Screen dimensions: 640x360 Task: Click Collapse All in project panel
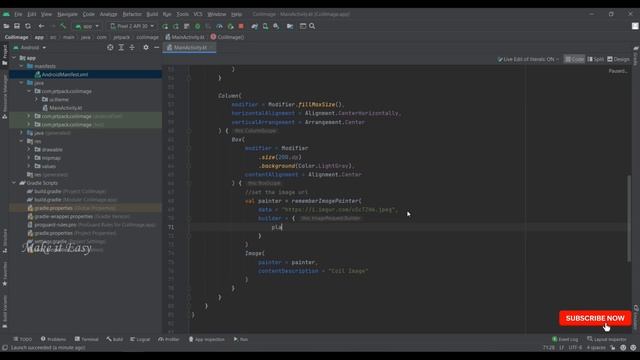tap(132, 47)
